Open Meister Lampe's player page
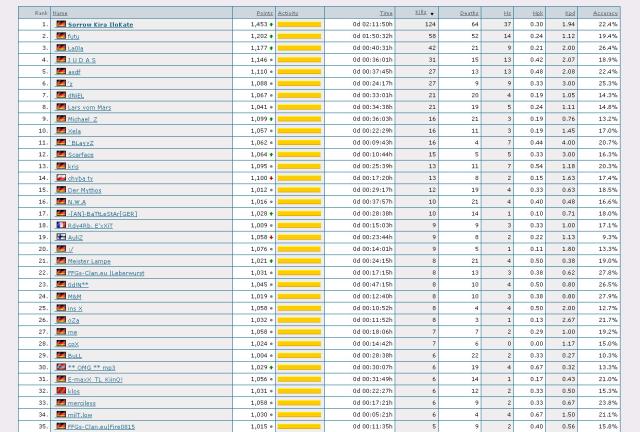 coord(89,261)
